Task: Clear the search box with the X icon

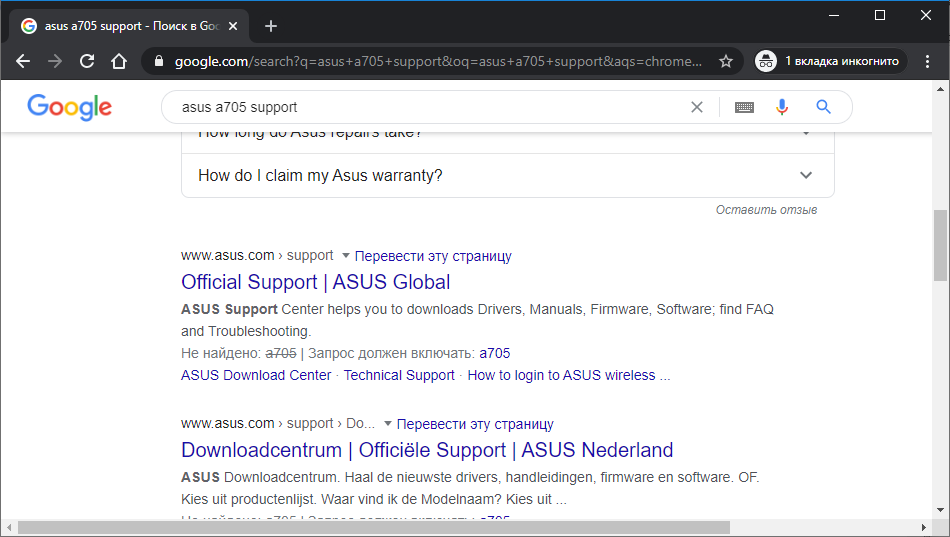Action: point(697,107)
